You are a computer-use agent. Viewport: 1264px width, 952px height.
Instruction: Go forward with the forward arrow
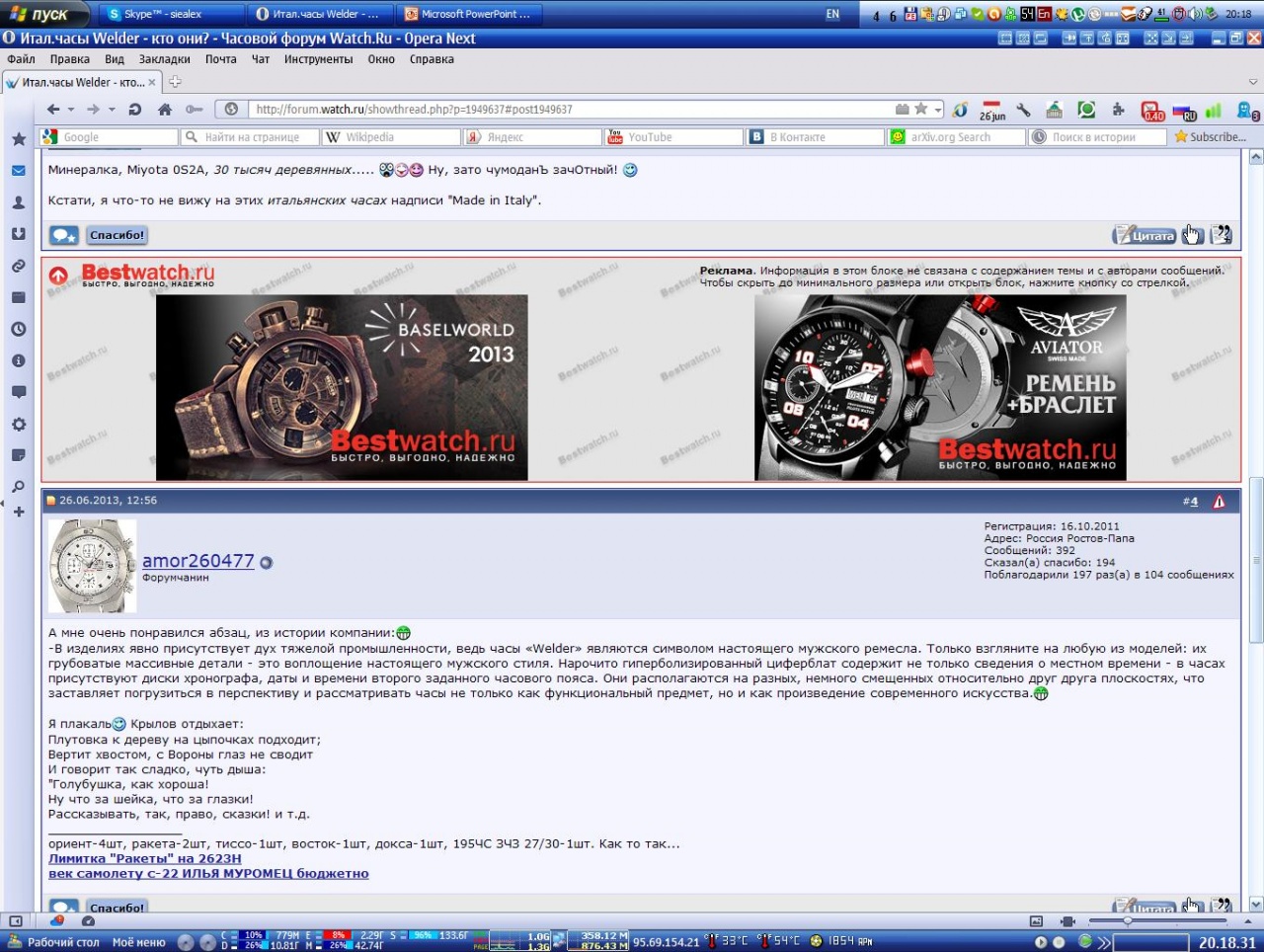pos(93,110)
